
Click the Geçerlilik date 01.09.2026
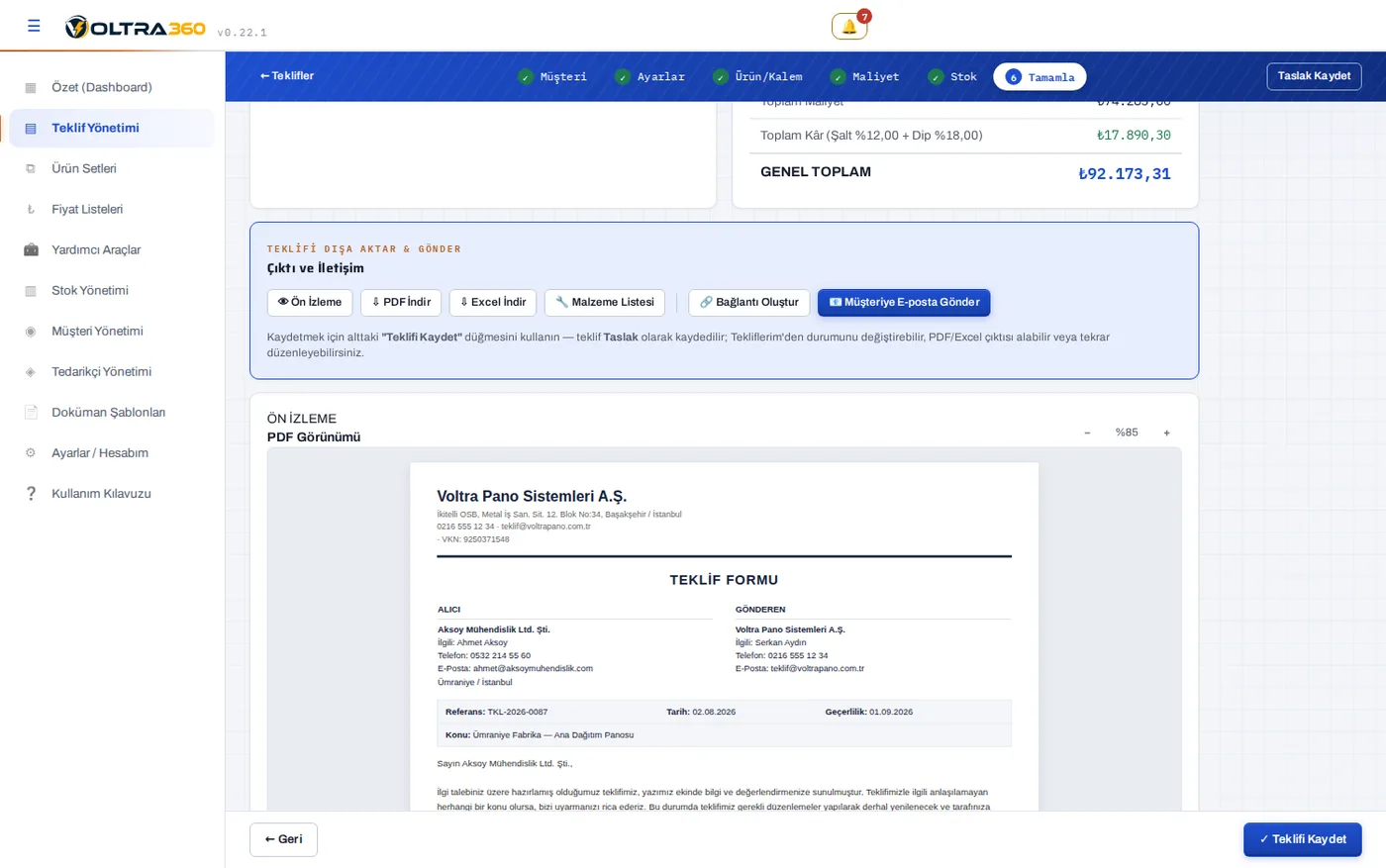tap(891, 712)
